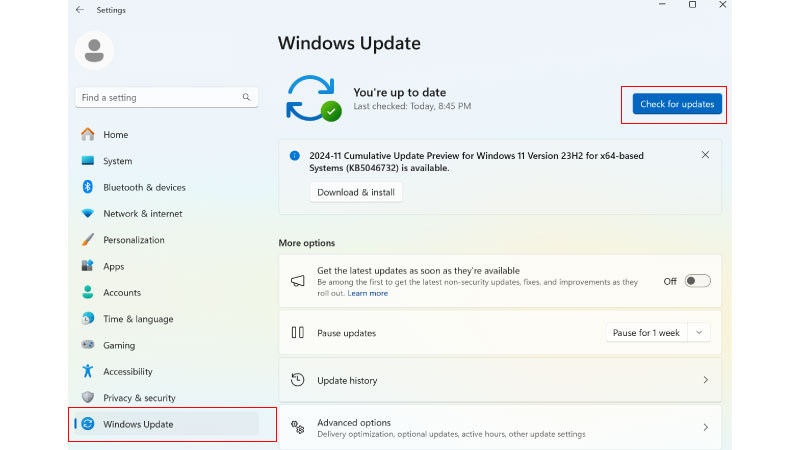
Task: Open Advanced options via its chevron
Action: 706,427
